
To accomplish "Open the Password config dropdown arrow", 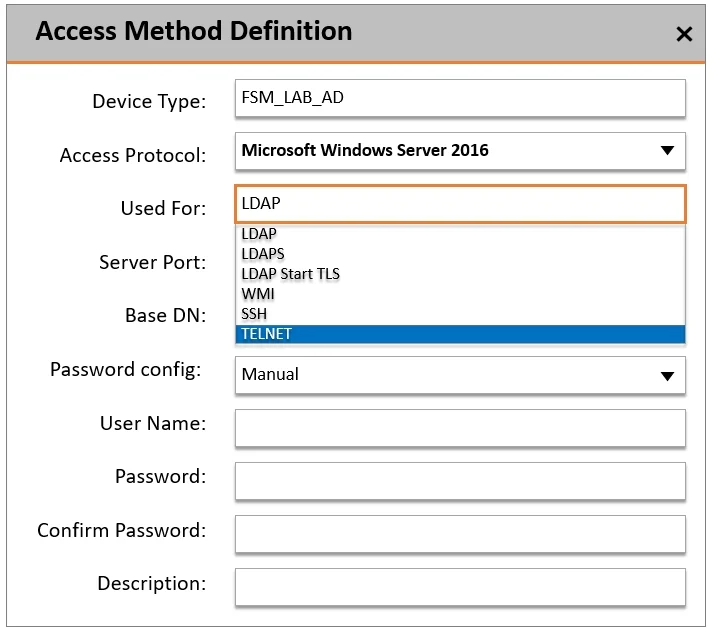I will (x=667, y=376).
